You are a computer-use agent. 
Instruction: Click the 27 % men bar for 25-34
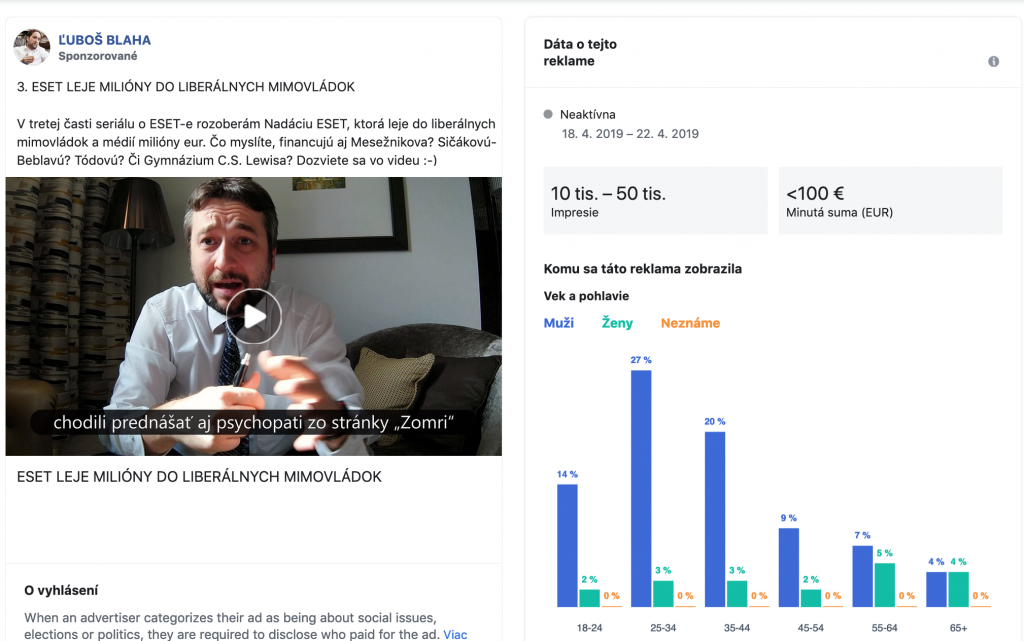(641, 488)
